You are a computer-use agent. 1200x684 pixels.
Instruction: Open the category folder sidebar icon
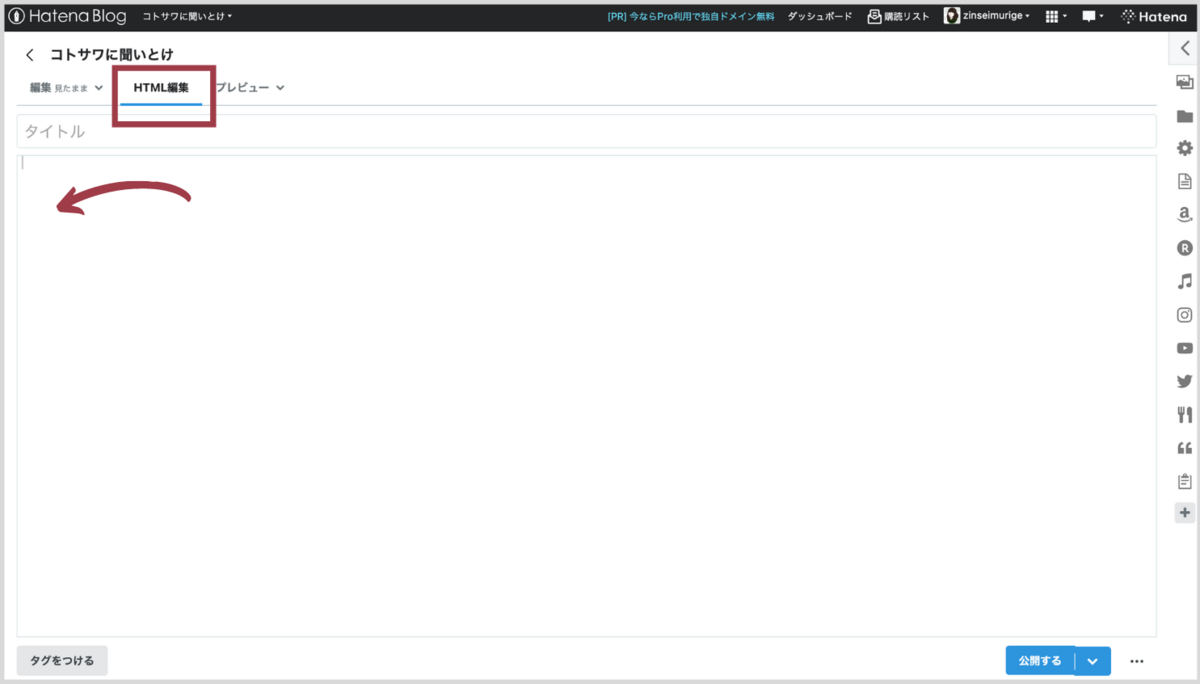pyautogui.click(x=1184, y=115)
